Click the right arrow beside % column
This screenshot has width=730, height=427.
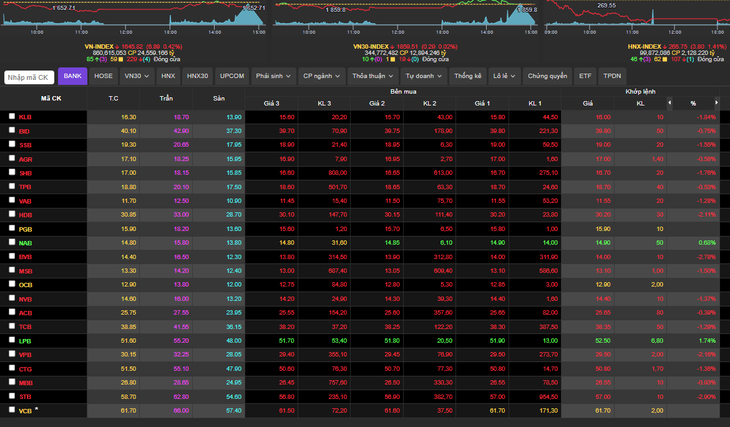716,102
